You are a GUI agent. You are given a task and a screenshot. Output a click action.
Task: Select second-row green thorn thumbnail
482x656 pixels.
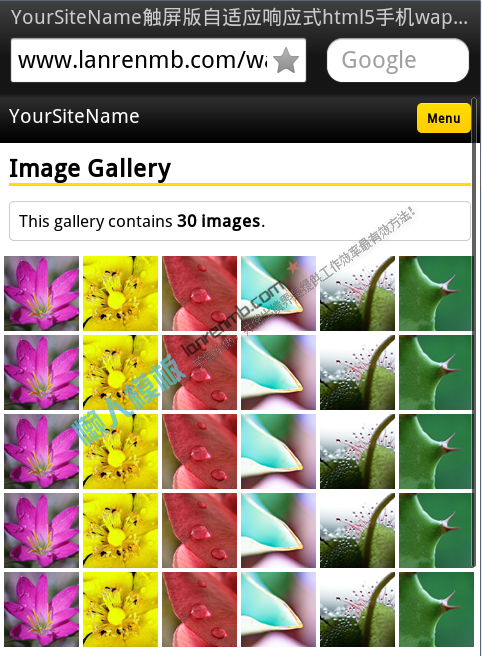click(x=436, y=372)
